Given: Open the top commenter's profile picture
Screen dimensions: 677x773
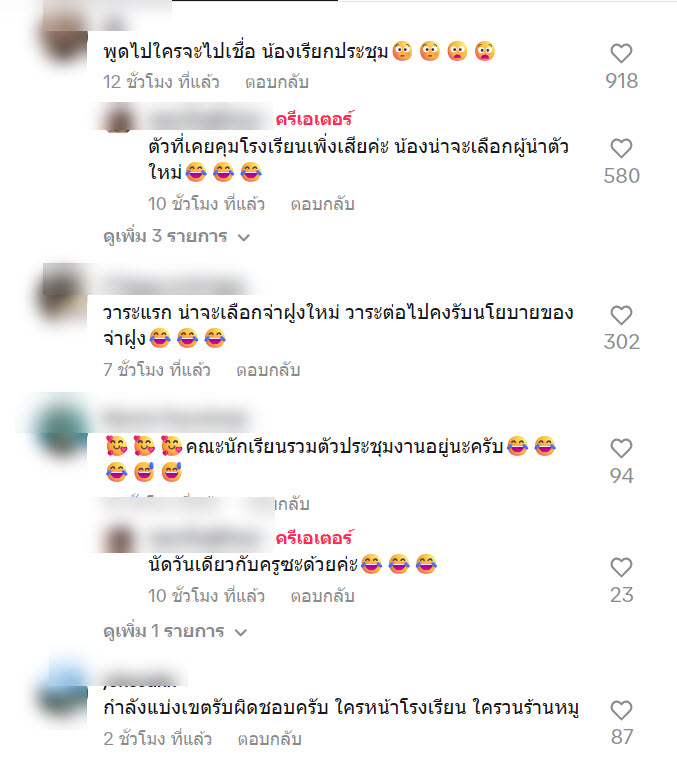Looking at the screenshot, I should click(65, 39).
